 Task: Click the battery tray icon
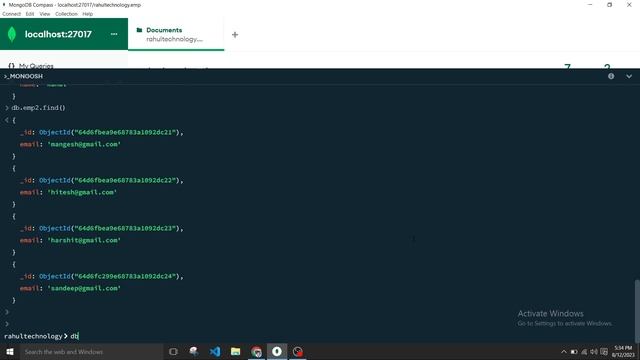click(x=574, y=352)
